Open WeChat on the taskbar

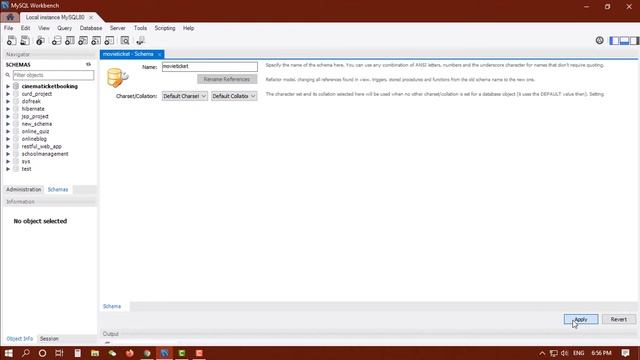(112, 353)
